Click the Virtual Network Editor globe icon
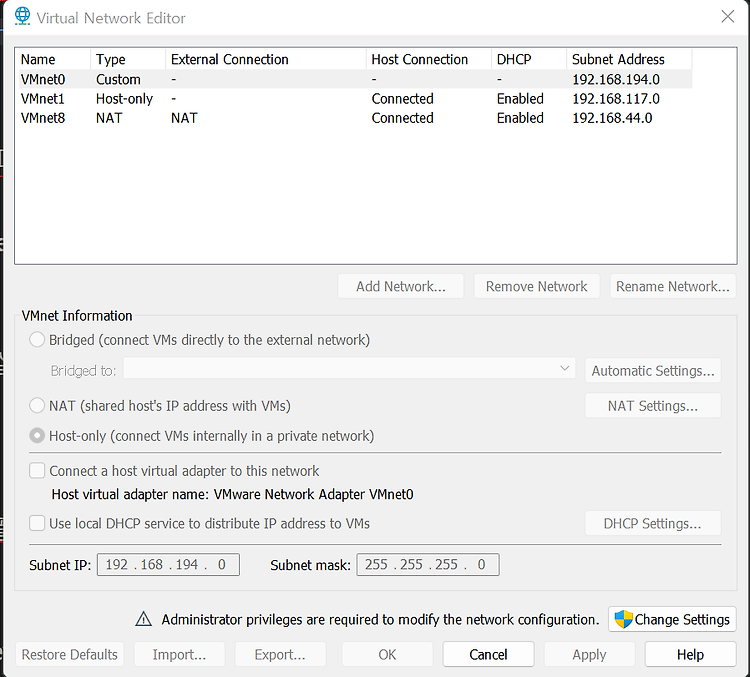750x677 pixels. coord(22,16)
